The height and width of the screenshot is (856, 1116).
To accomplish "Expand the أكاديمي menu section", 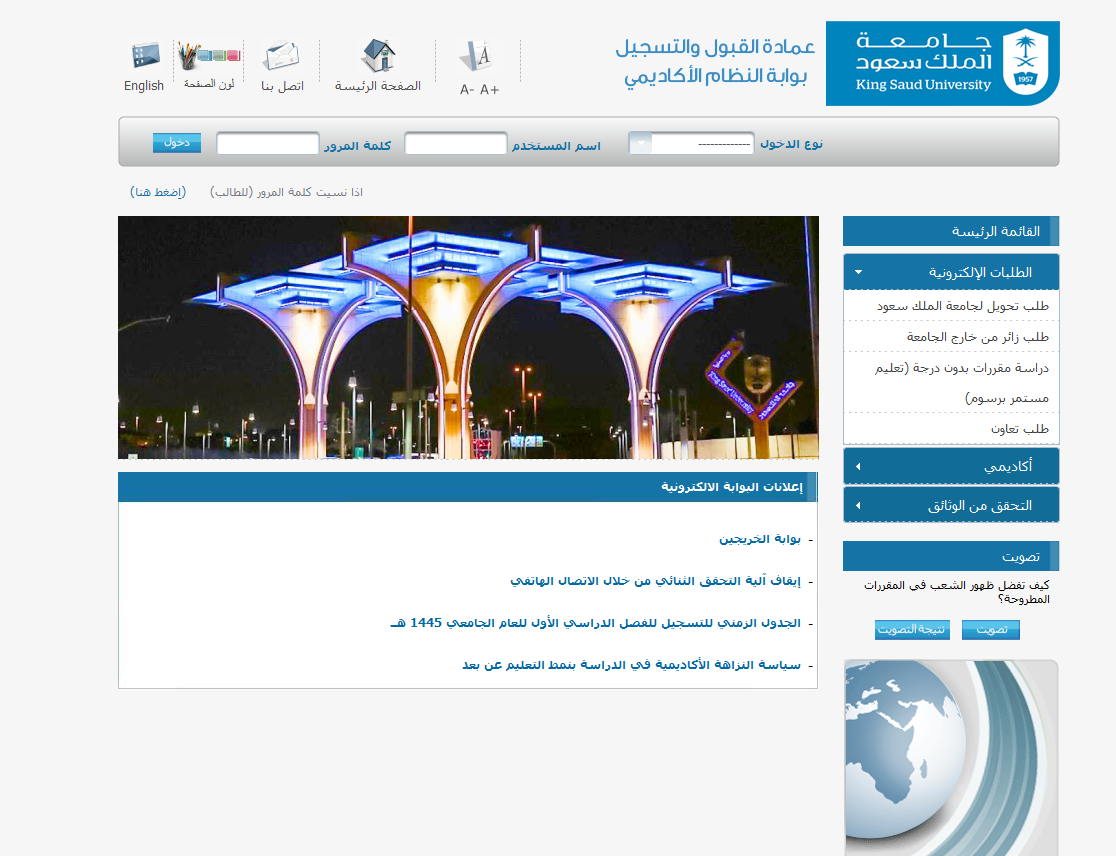I will (950, 466).
